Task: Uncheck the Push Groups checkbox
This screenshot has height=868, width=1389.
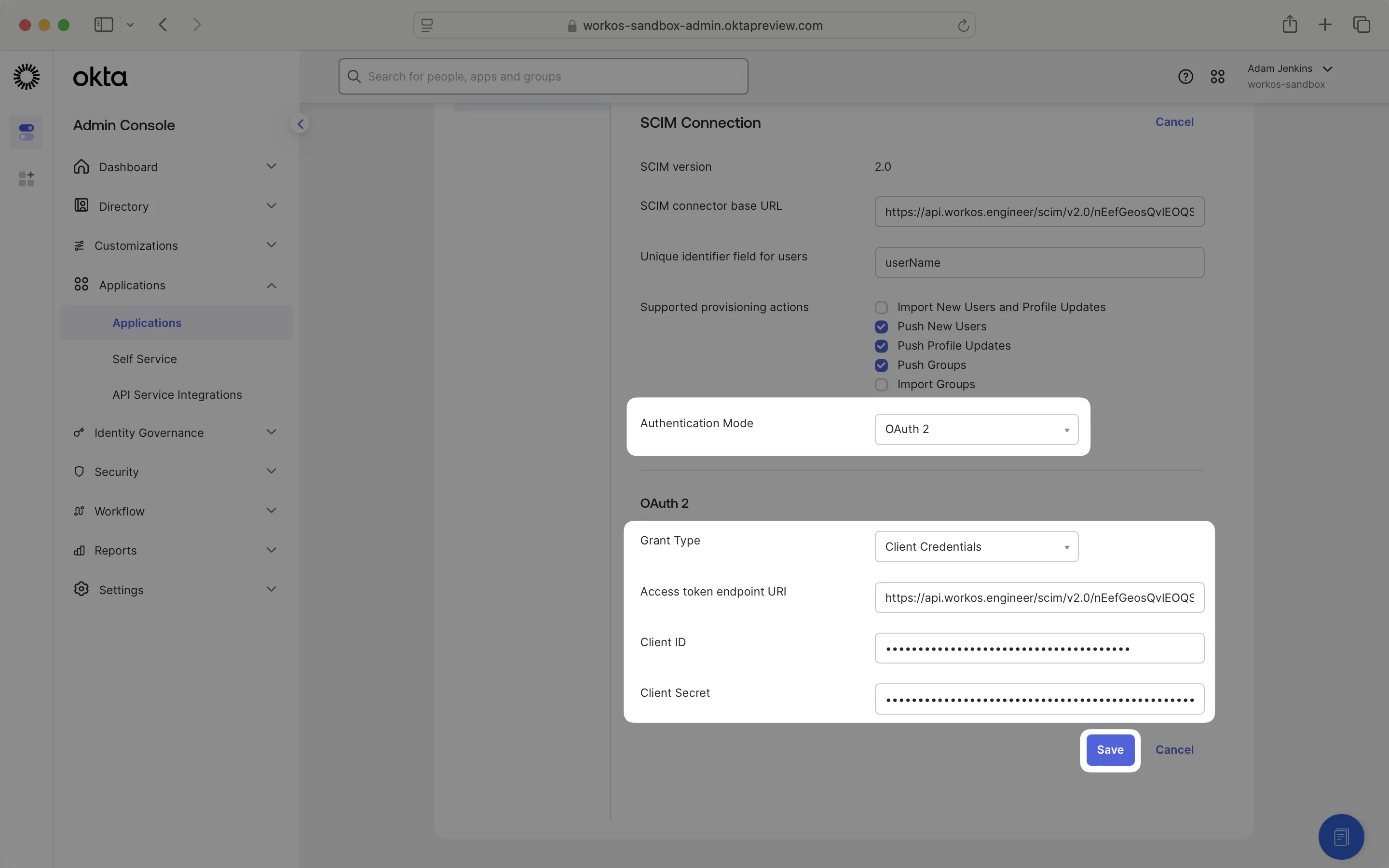Action: click(x=881, y=366)
